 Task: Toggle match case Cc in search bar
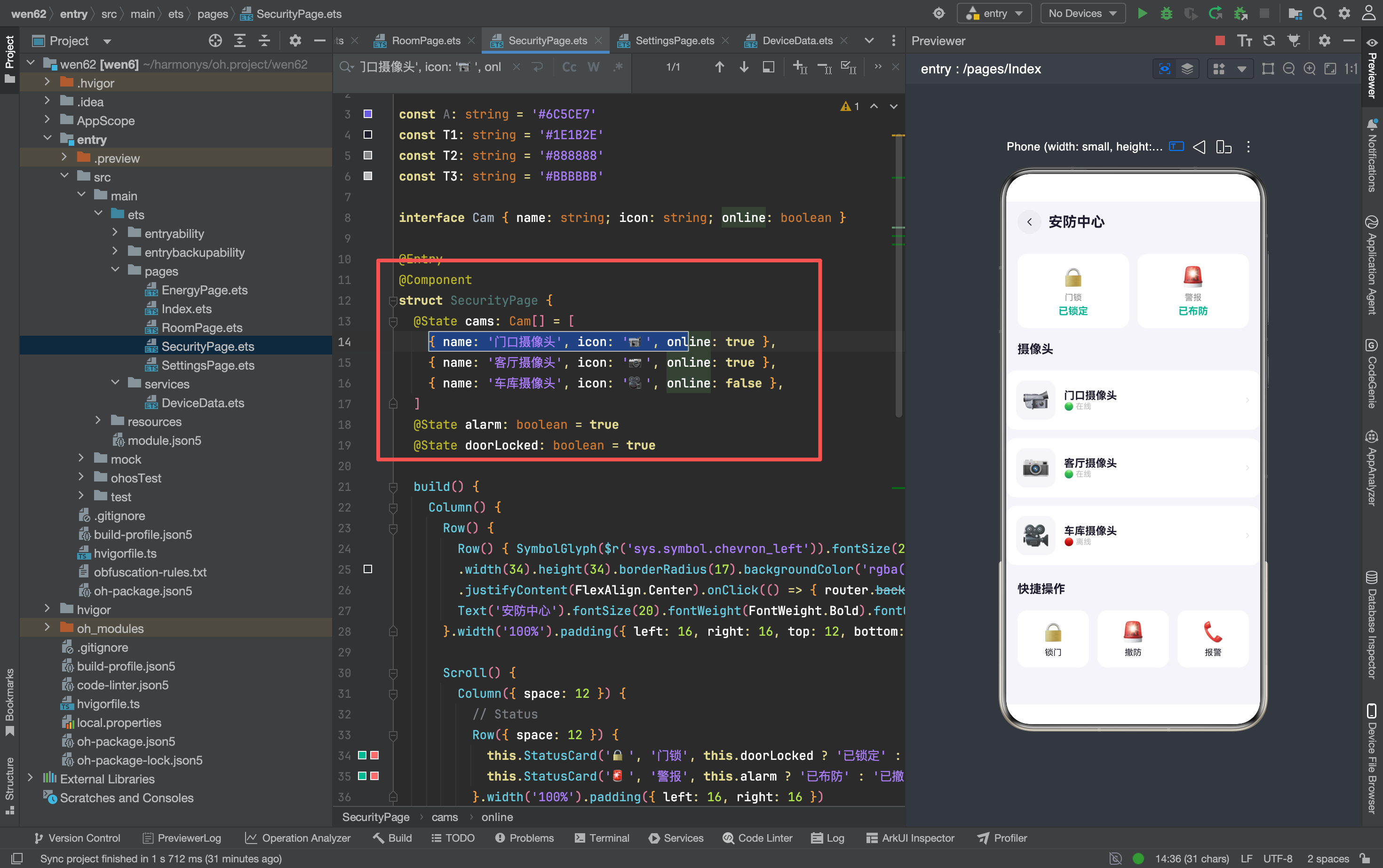569,67
